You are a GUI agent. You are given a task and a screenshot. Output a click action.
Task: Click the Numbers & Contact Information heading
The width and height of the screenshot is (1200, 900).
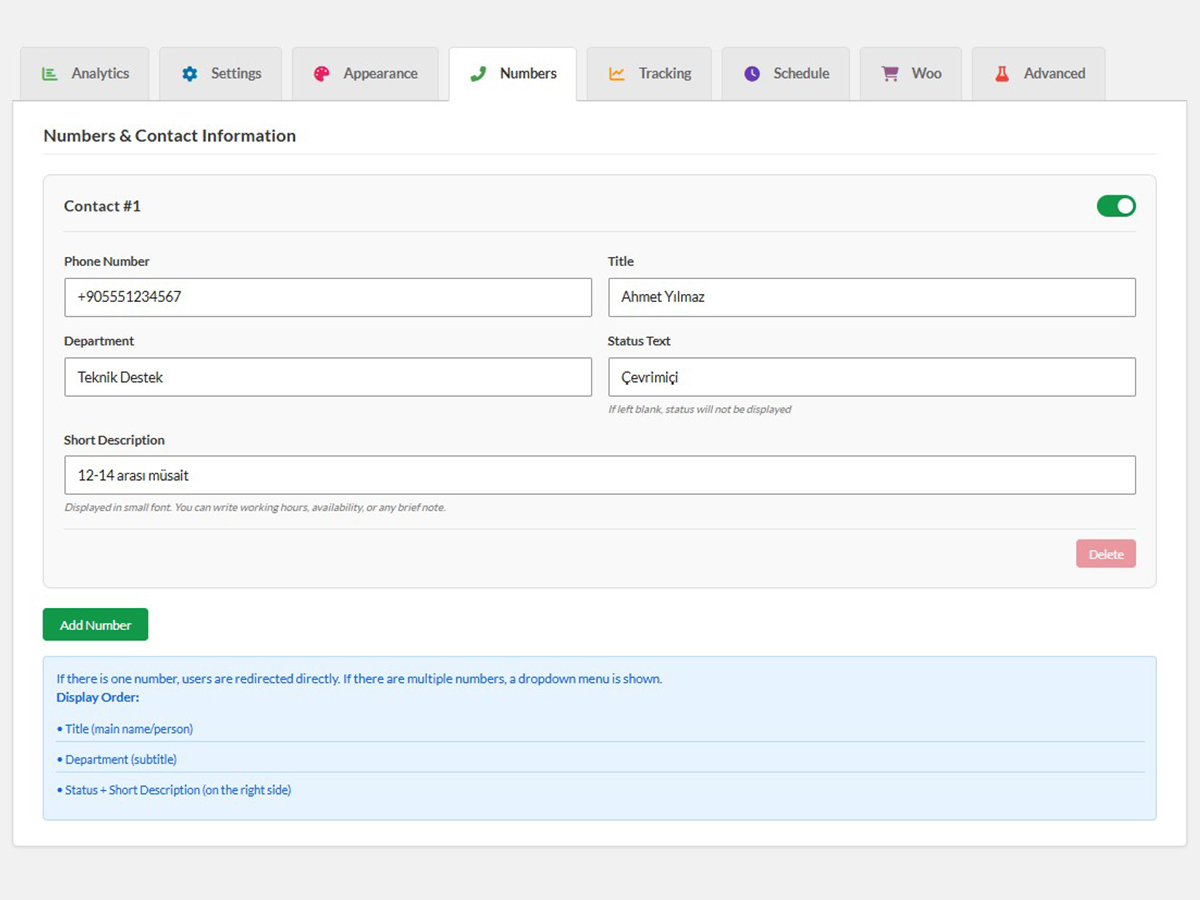[170, 136]
